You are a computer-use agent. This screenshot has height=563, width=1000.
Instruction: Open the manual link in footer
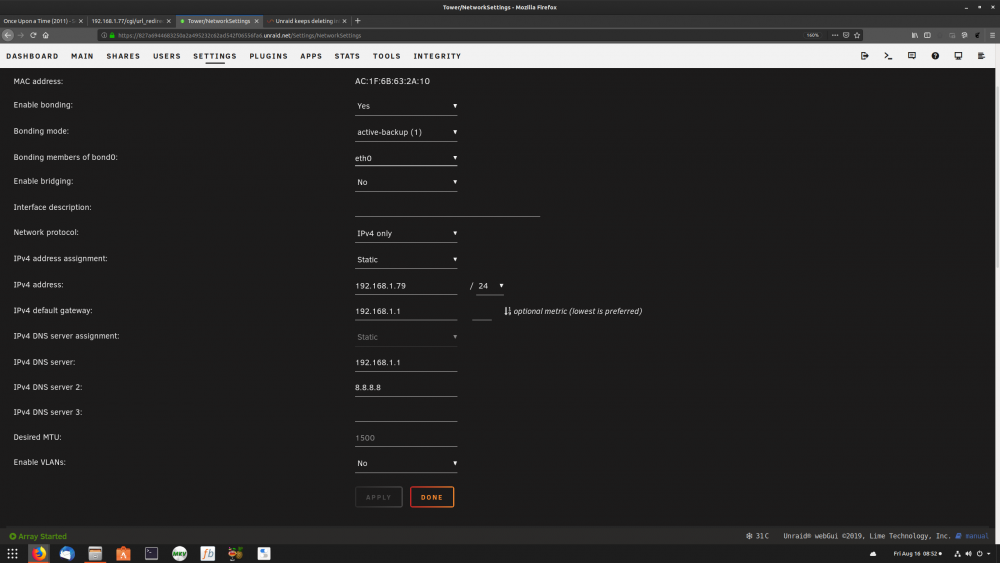coord(976,536)
